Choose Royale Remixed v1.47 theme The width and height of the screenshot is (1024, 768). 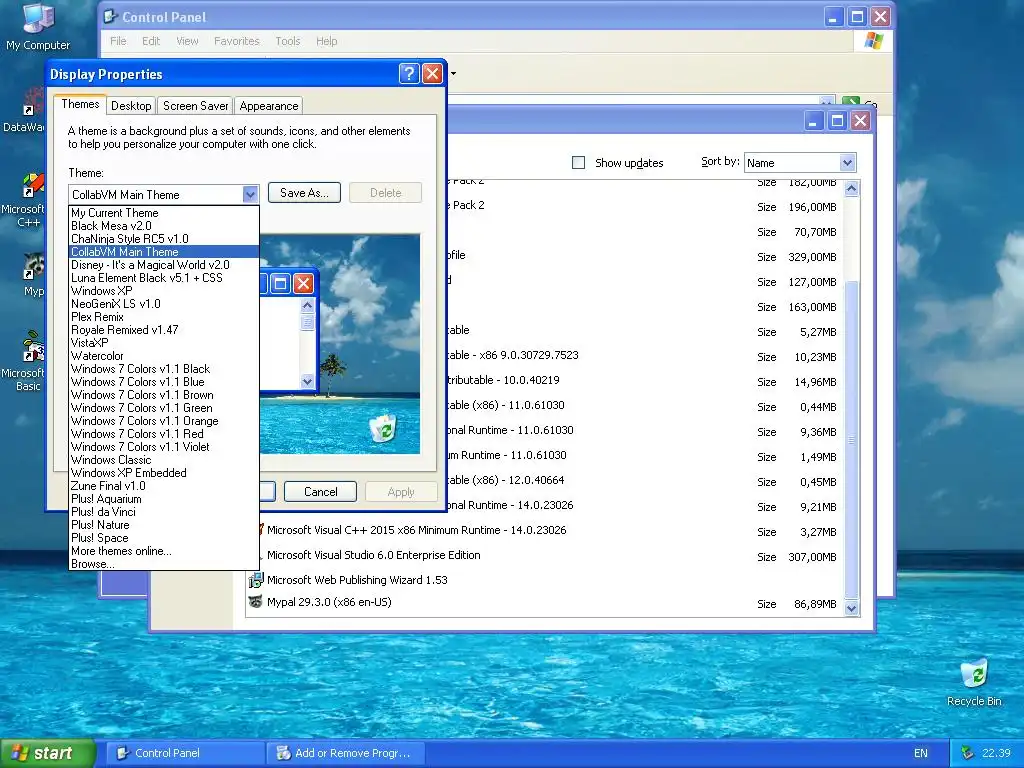(164, 330)
